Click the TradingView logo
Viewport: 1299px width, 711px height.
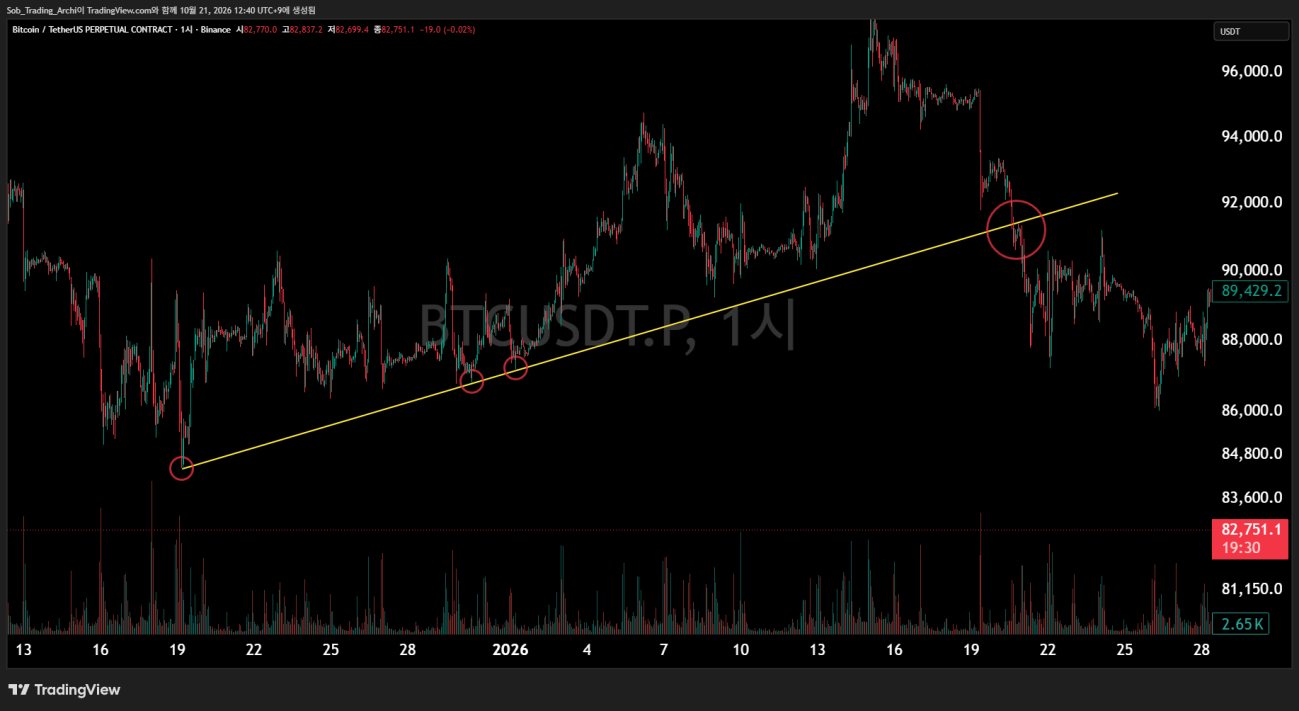click(65, 690)
